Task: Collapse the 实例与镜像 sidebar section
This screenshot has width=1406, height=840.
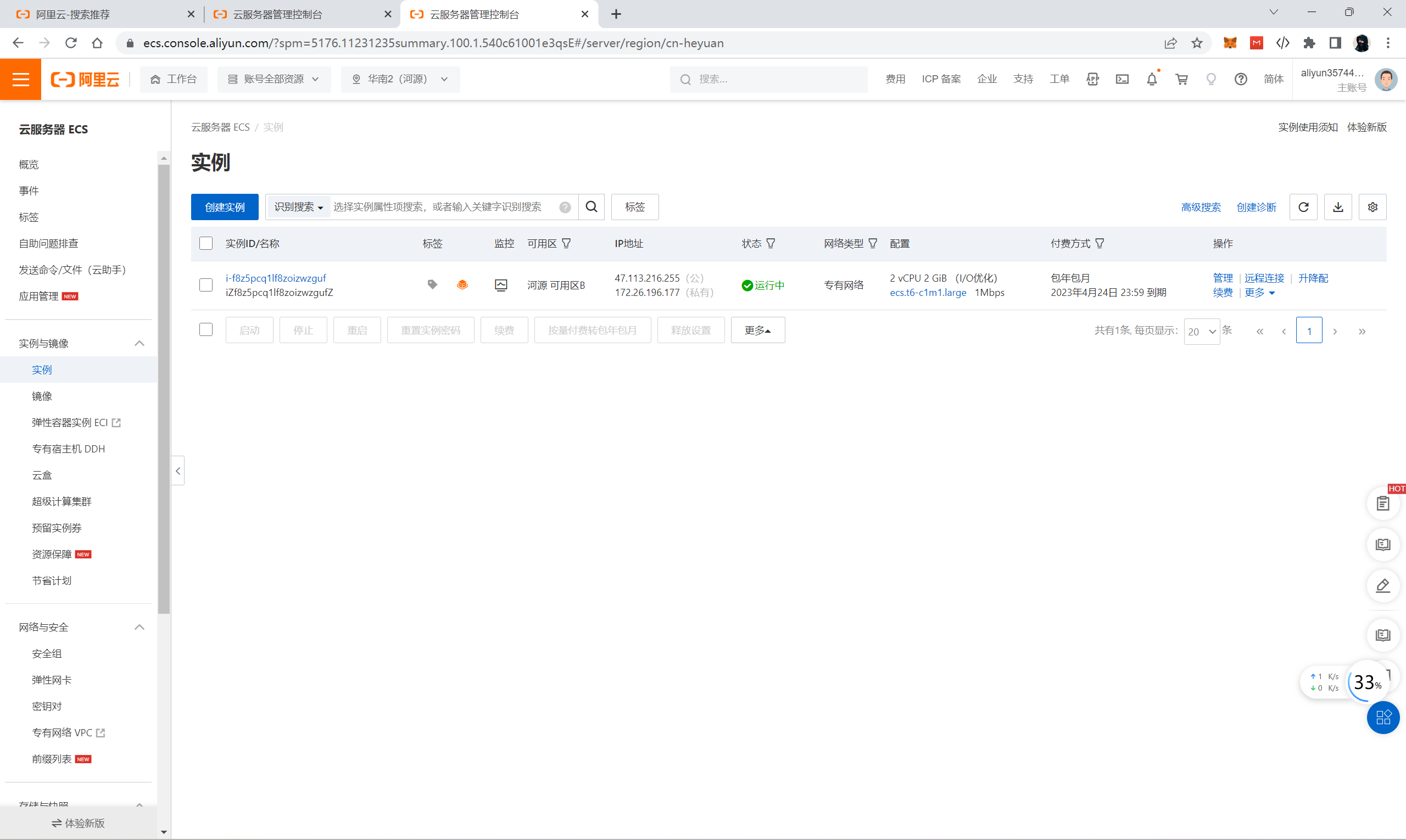Action: (139, 343)
